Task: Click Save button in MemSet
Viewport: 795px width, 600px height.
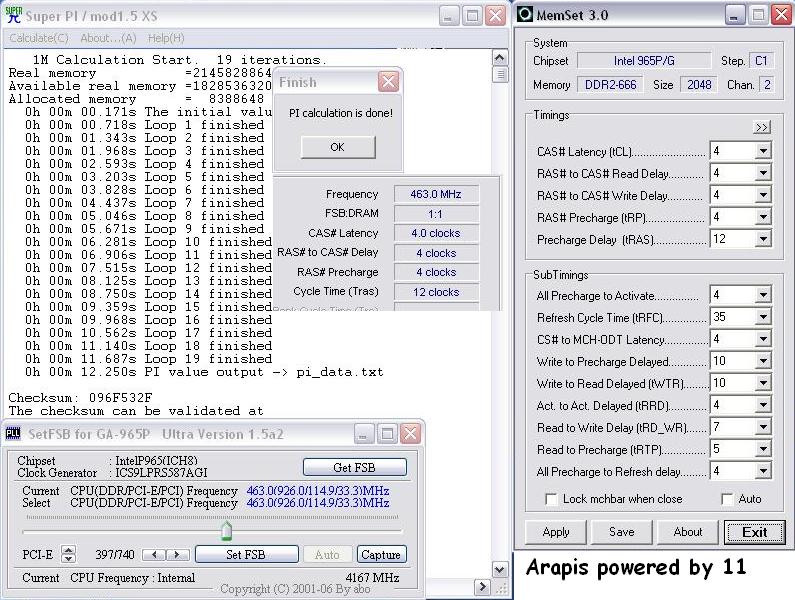Action: [x=622, y=532]
